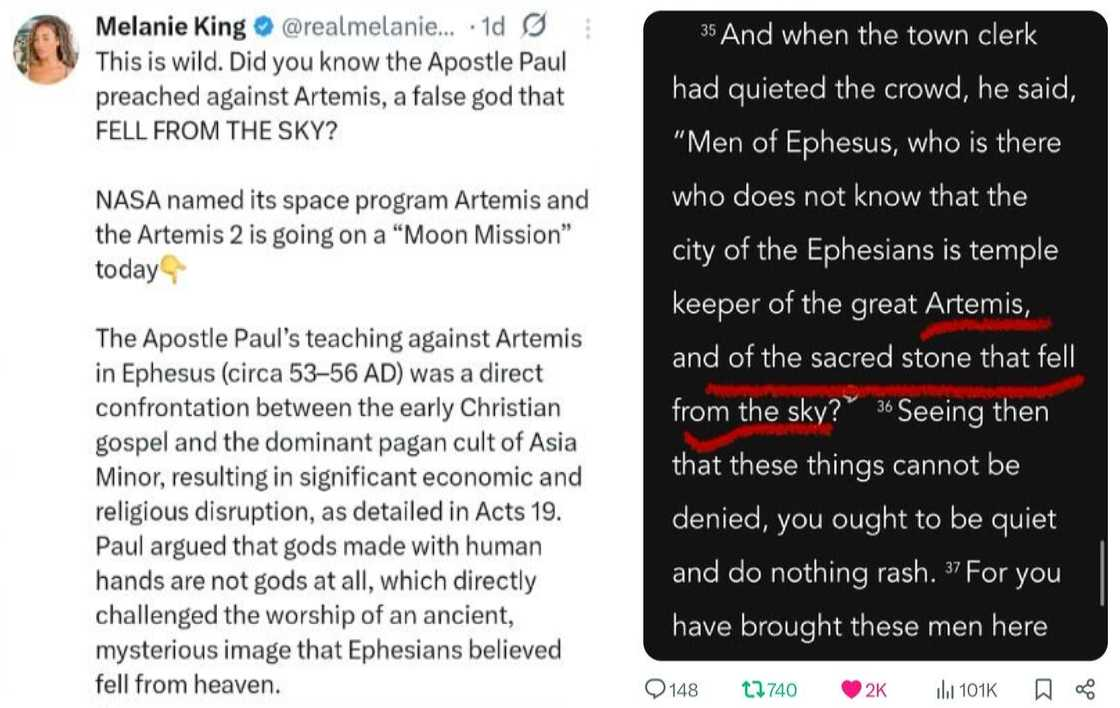Click the 148 replies count
Screen dimensions: 1120x708
(683, 689)
